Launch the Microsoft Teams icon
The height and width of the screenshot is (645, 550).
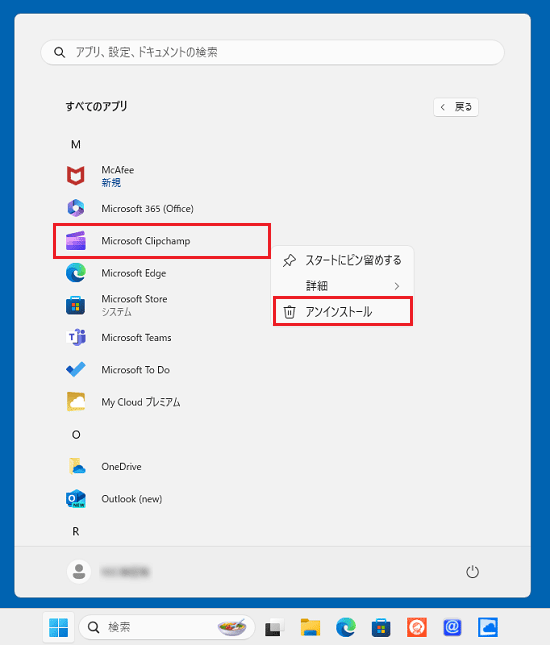[76, 337]
